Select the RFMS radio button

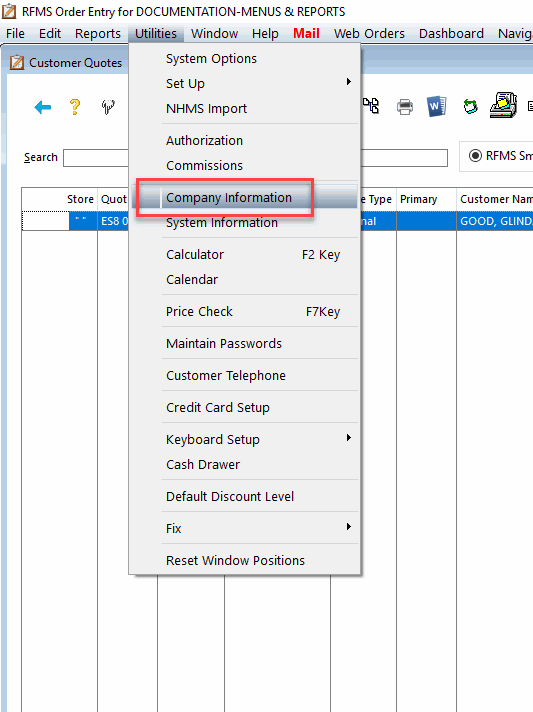(x=475, y=156)
